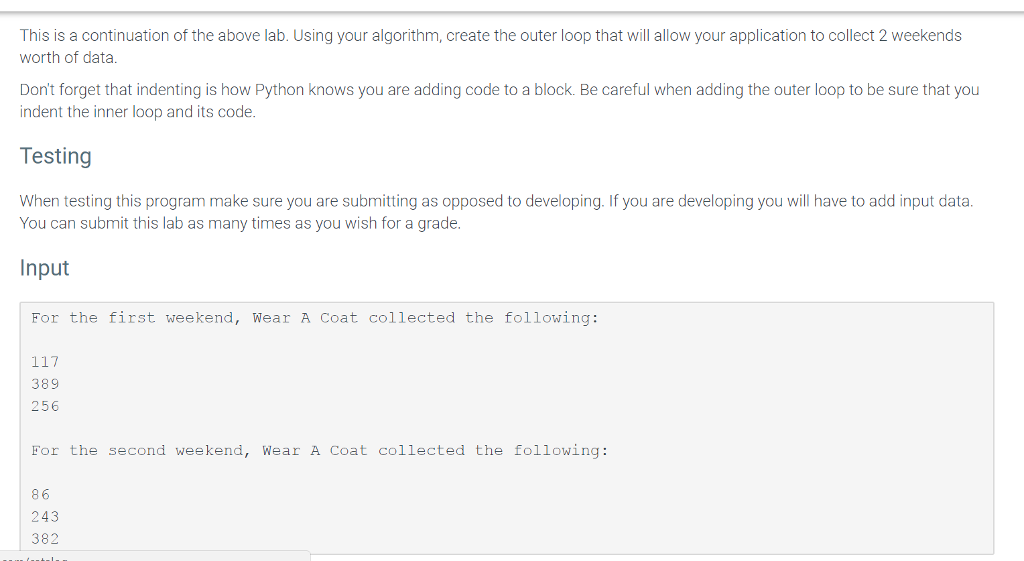
Task: Click the word 'collected' in second weekend line
Action: [421, 451]
